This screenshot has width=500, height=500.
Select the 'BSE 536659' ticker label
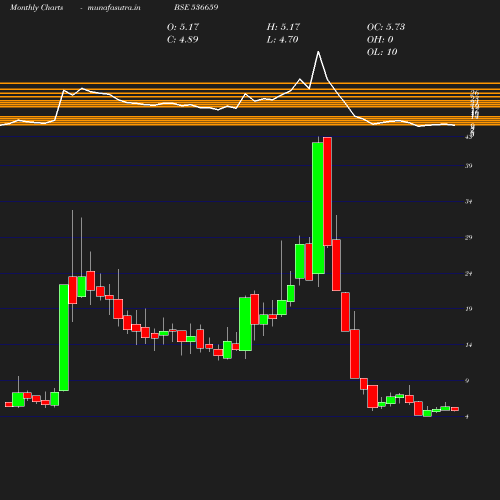click(196, 7)
